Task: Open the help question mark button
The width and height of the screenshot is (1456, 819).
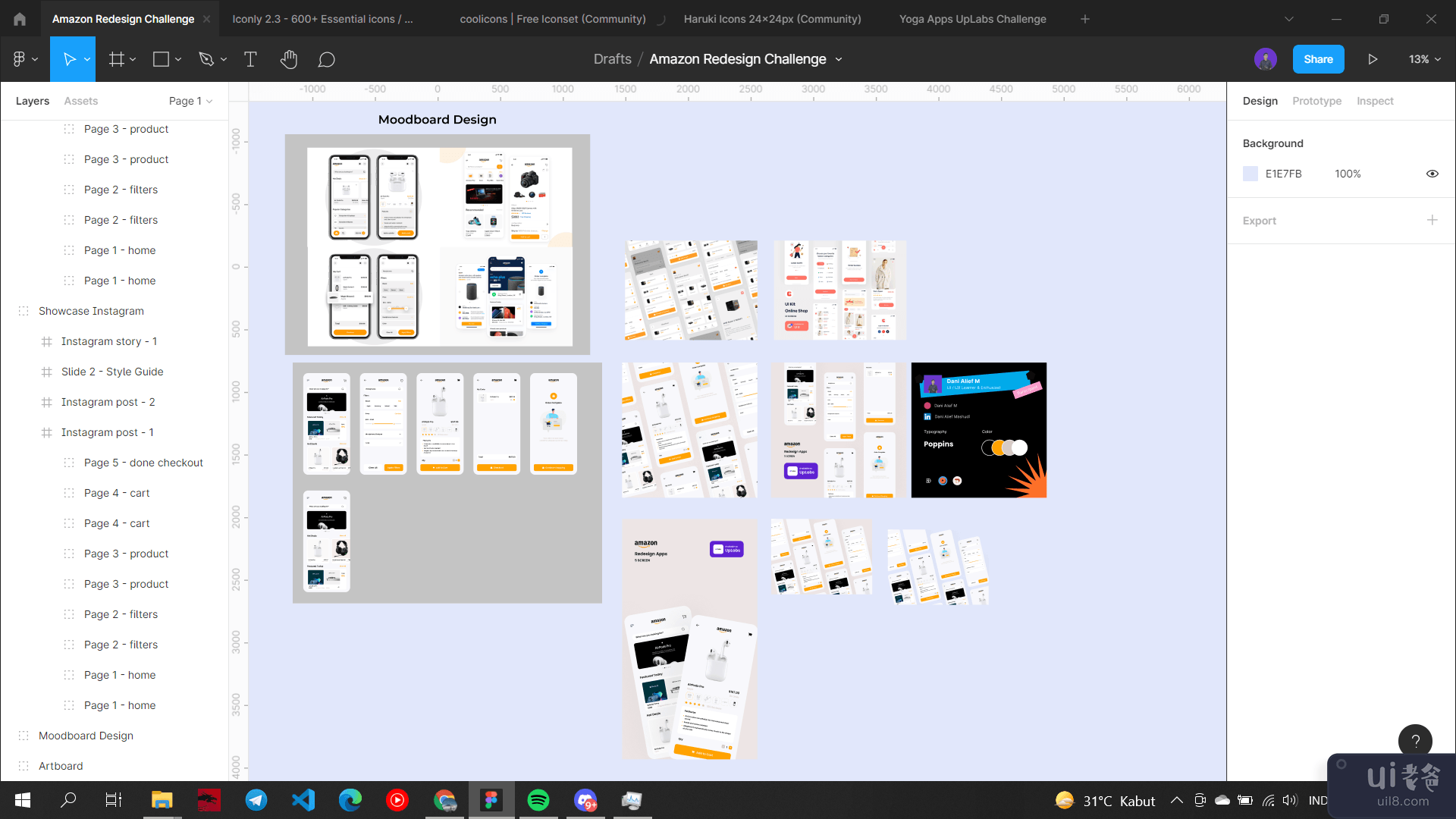Action: tap(1415, 741)
